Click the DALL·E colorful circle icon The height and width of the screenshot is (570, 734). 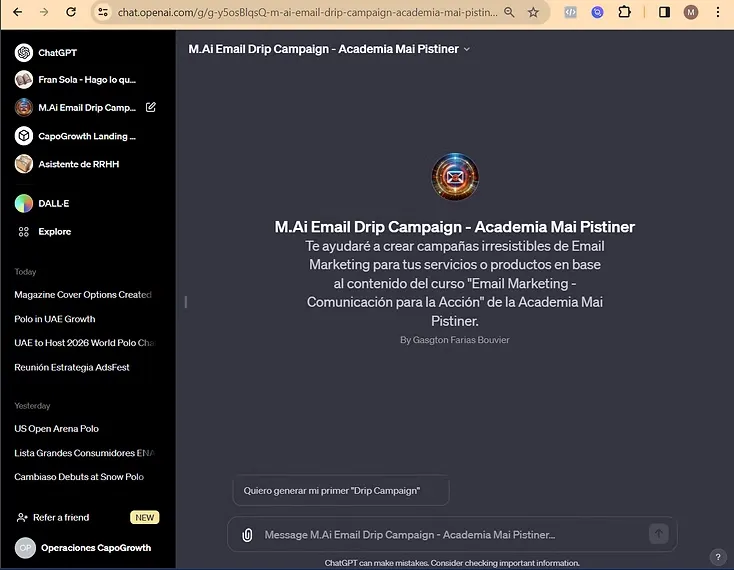coord(24,204)
